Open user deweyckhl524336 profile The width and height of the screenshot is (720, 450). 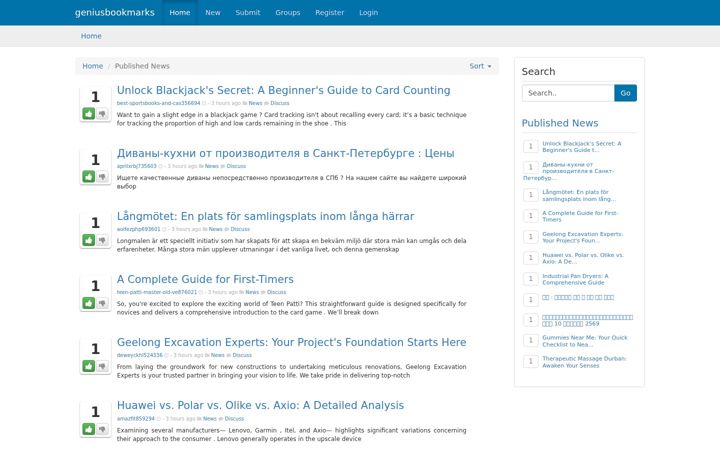140,355
